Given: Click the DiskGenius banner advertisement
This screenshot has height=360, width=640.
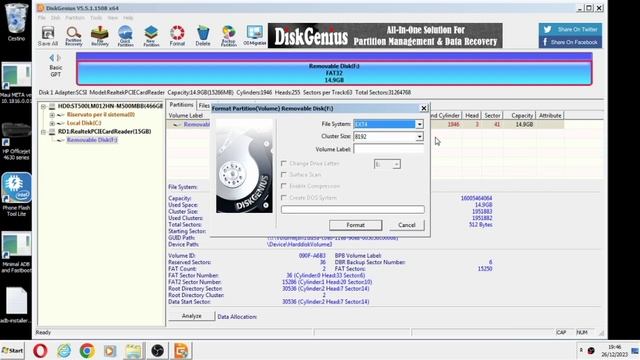Looking at the screenshot, I should (x=385, y=36).
